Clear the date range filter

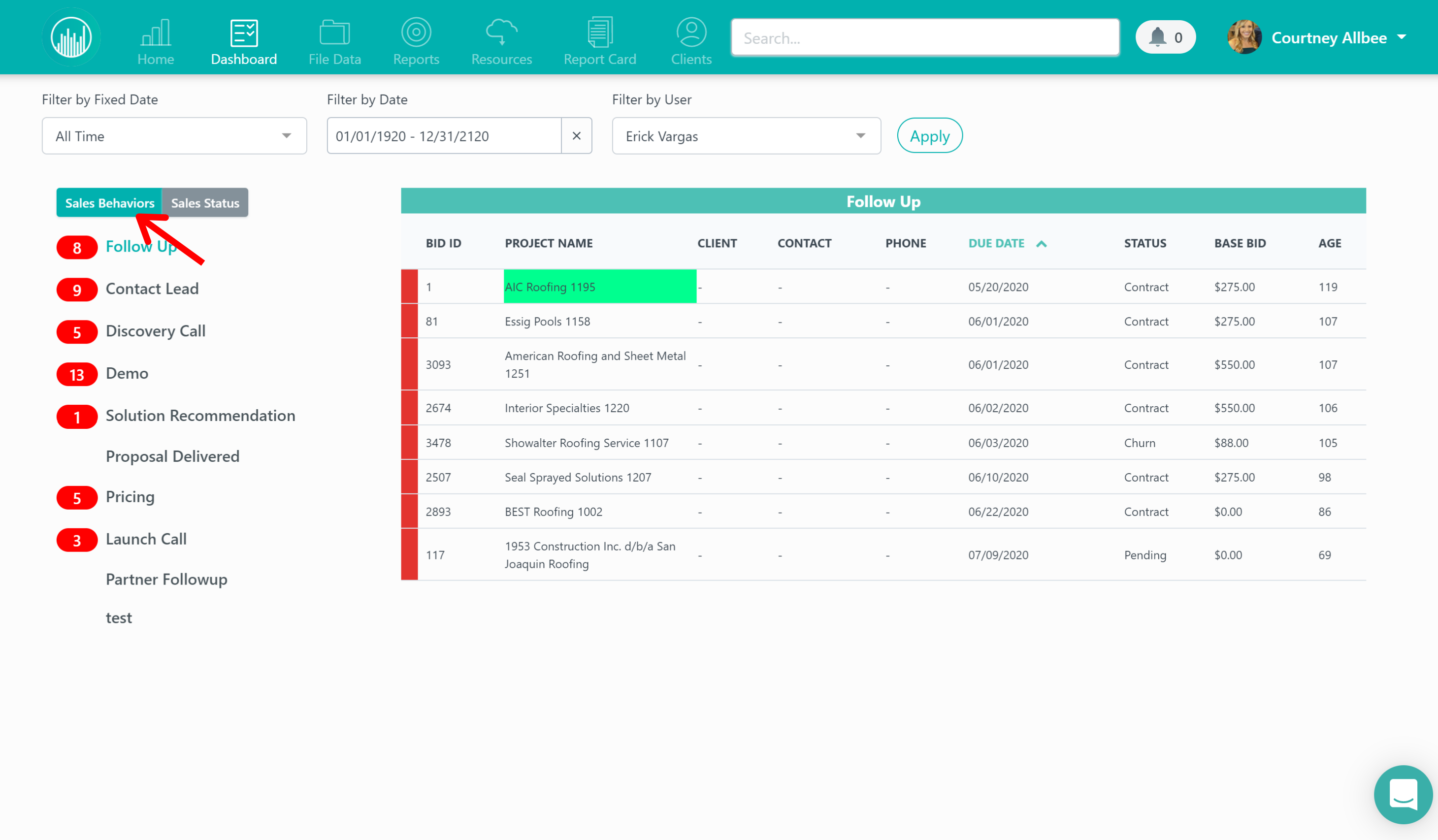coord(576,136)
